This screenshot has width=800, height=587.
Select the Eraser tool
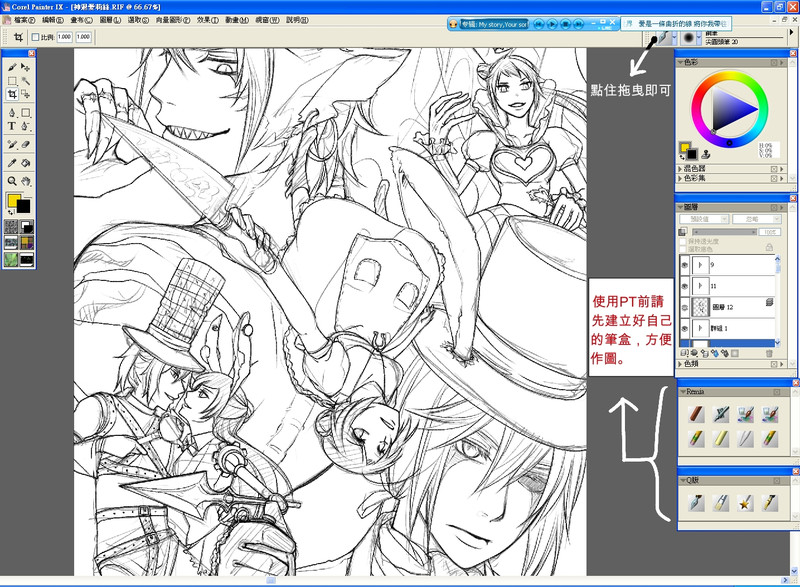click(26, 144)
